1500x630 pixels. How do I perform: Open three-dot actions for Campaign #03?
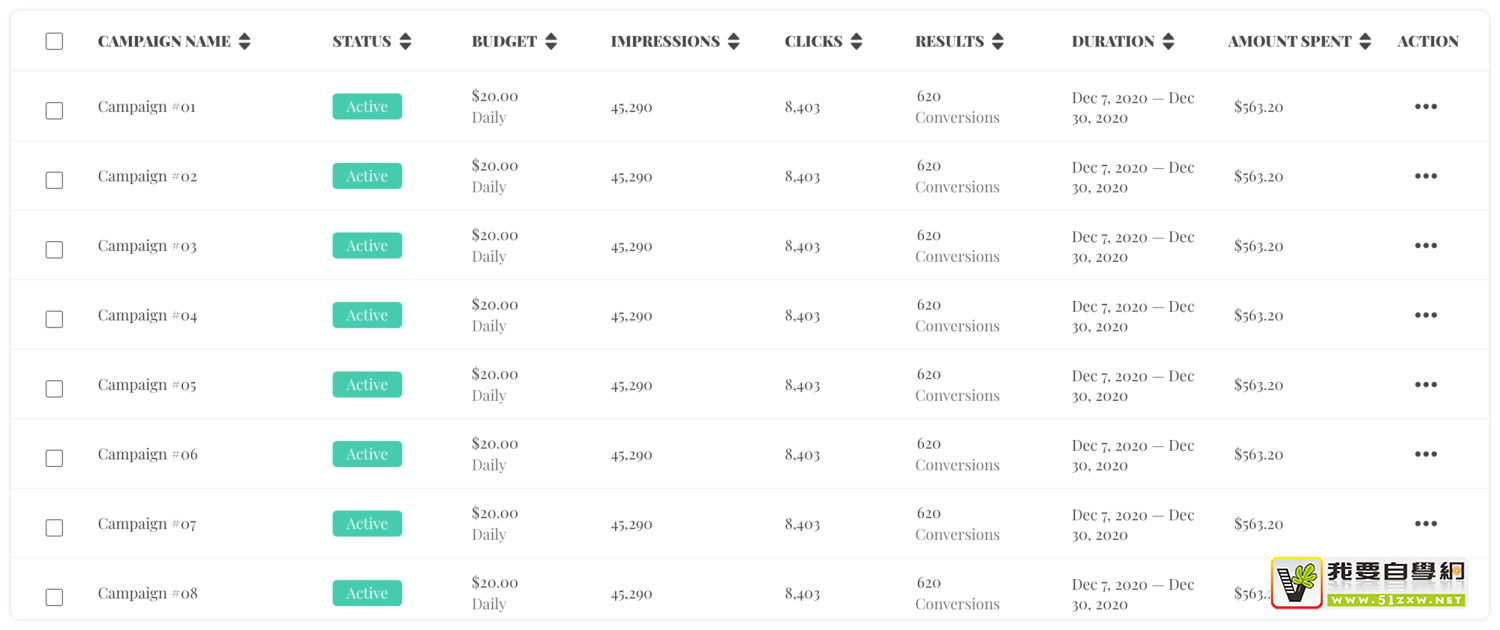coord(1426,246)
